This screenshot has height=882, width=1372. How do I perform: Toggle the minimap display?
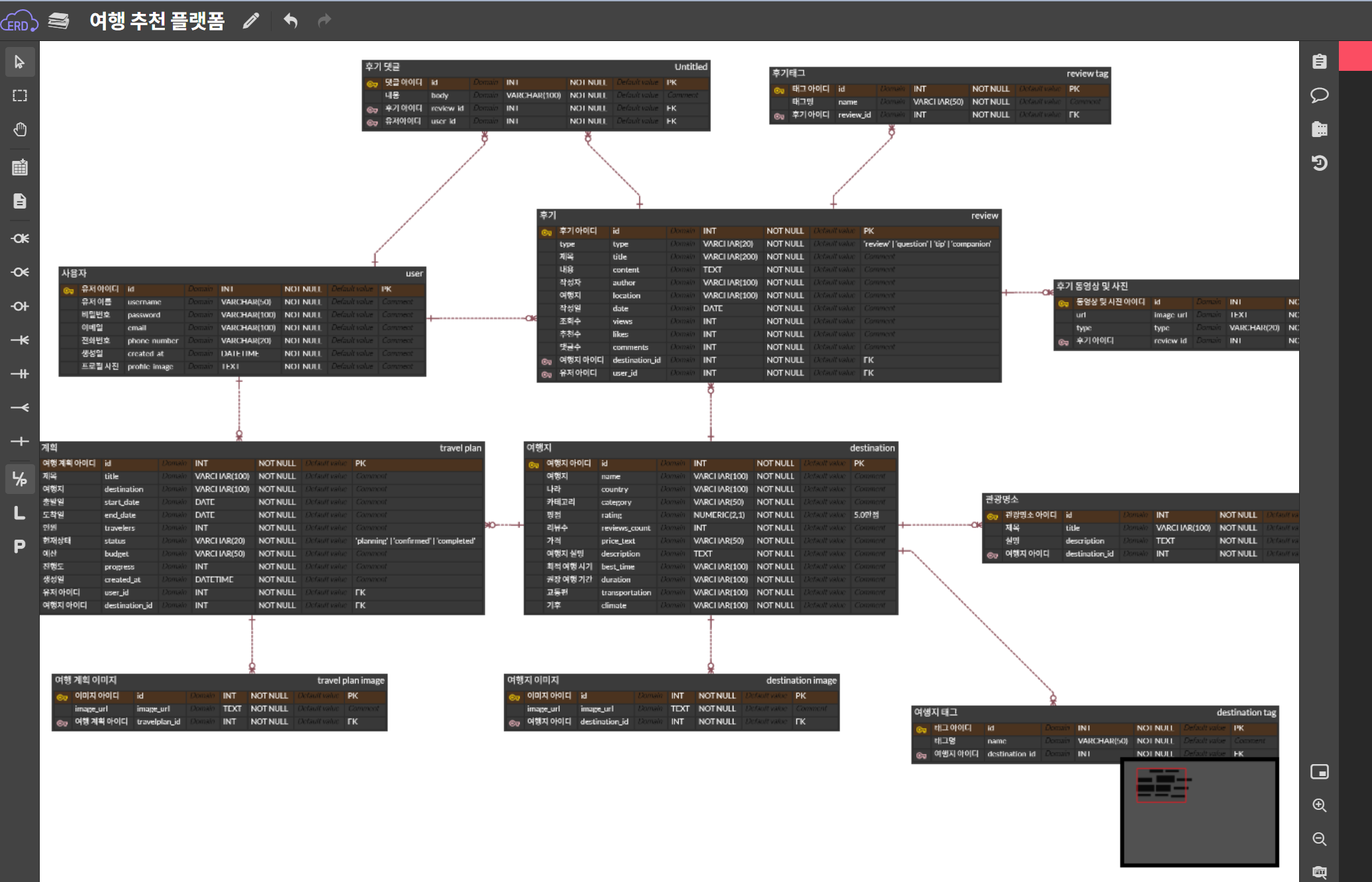pyautogui.click(x=1320, y=772)
